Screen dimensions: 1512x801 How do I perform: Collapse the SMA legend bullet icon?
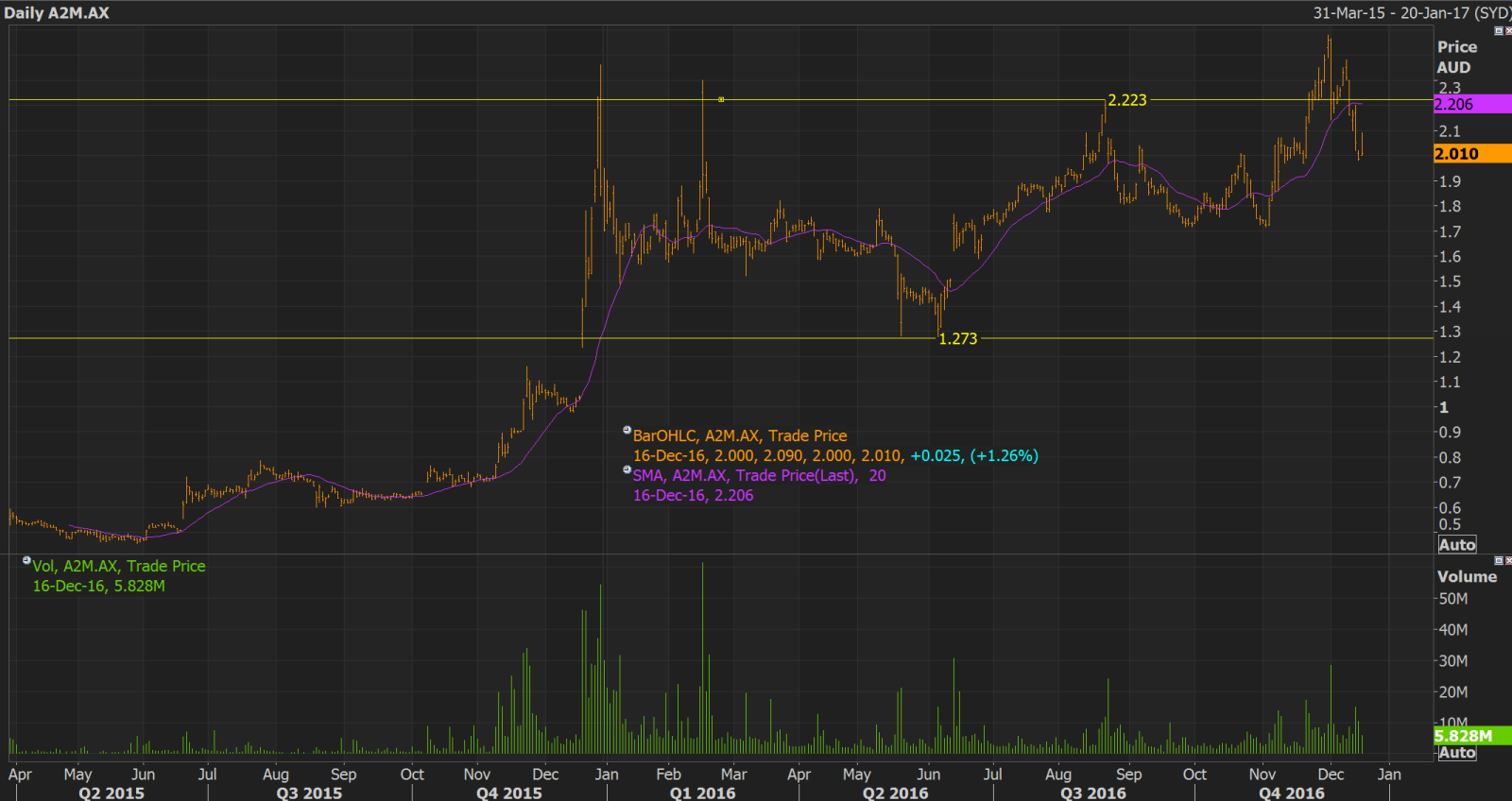tap(627, 470)
